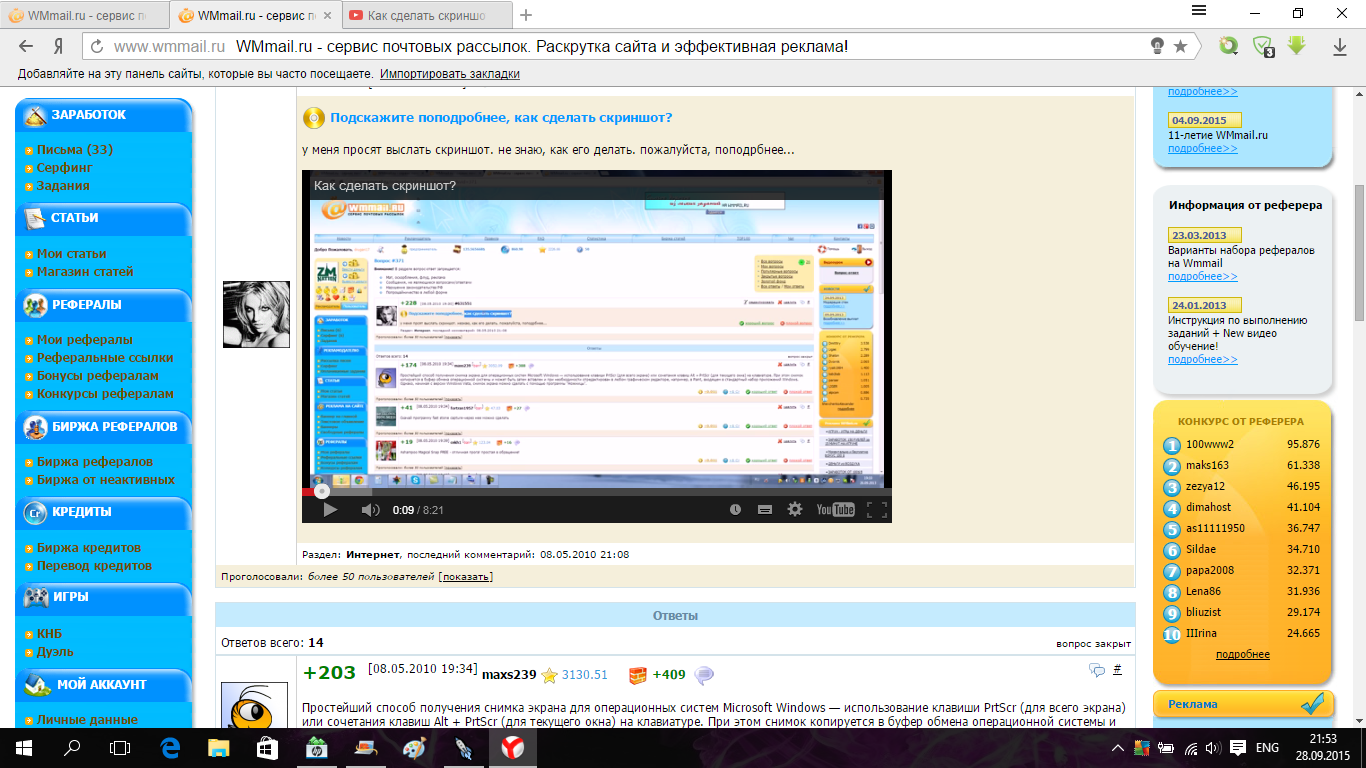Image resolution: width=1366 pixels, height=768 pixels.
Task: Open the Yandex browser hamburger menu
Action: pos(1201,10)
